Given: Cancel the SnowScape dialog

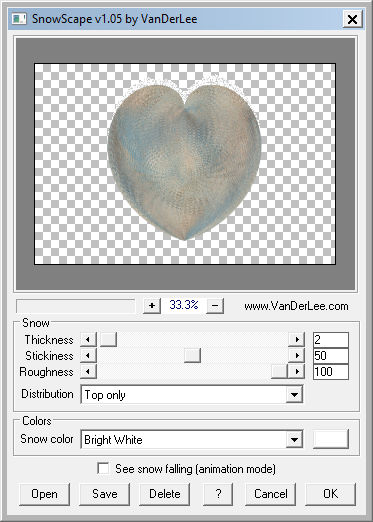Looking at the screenshot, I should coord(271,494).
